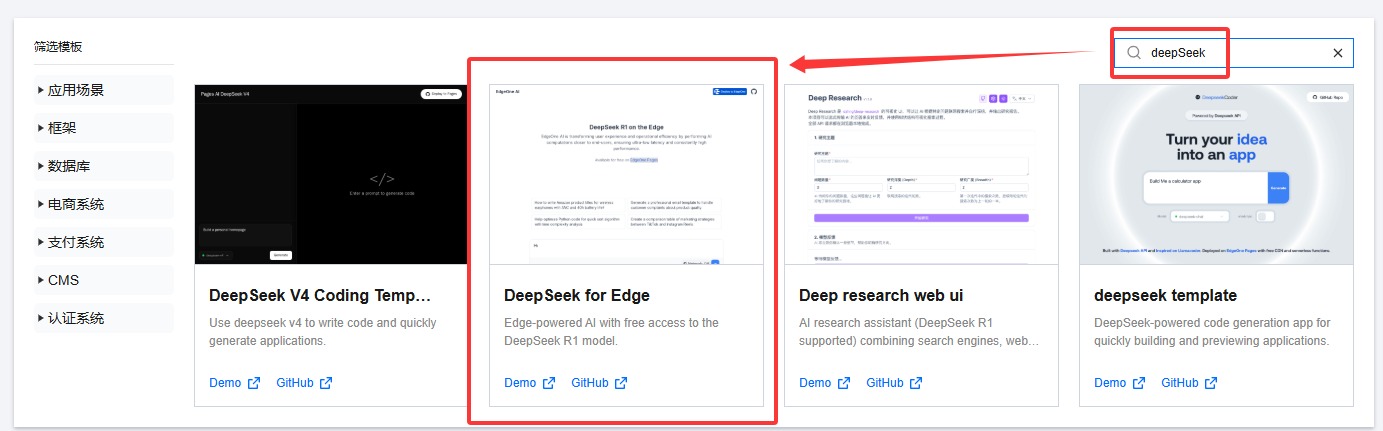Screen dimensions: 1383x431
Task: Expand the 应用场景 filter
Action: tap(104, 90)
